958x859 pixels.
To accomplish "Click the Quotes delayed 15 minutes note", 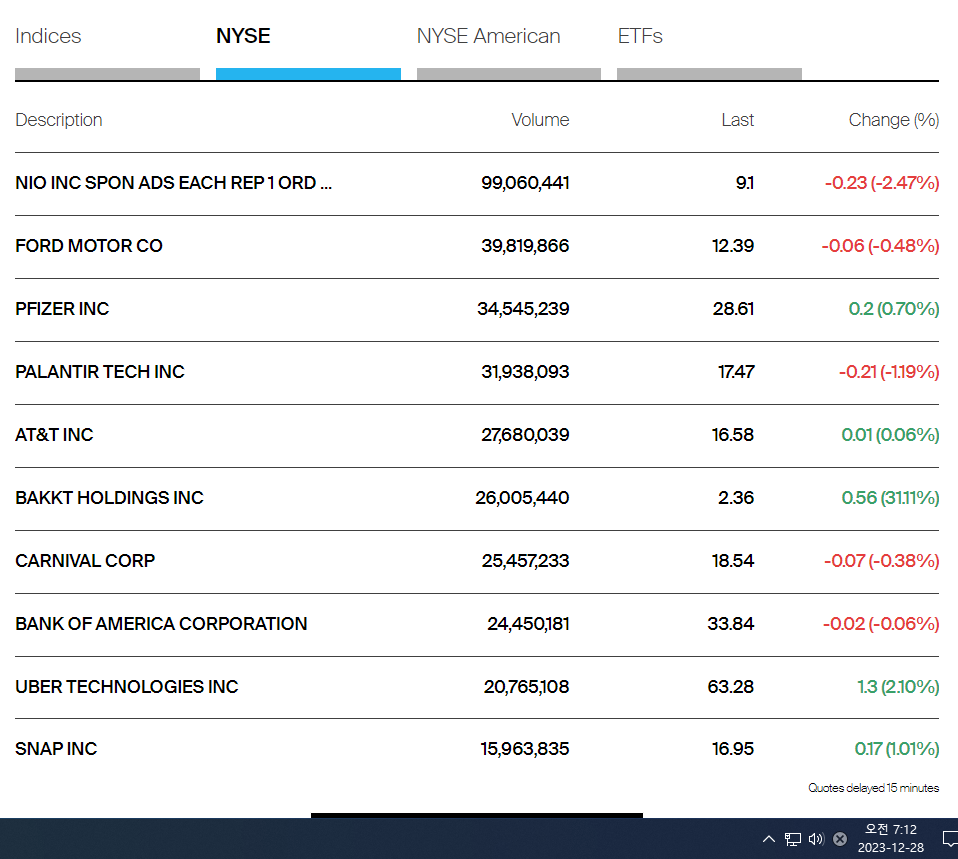I will [x=874, y=788].
